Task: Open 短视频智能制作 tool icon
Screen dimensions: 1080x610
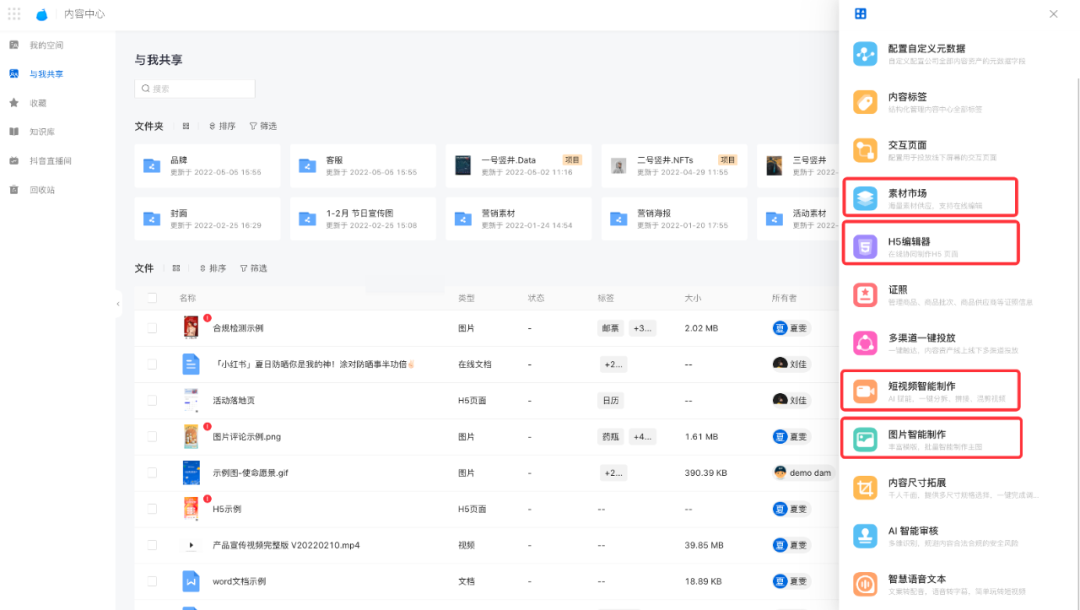Action: [865, 391]
